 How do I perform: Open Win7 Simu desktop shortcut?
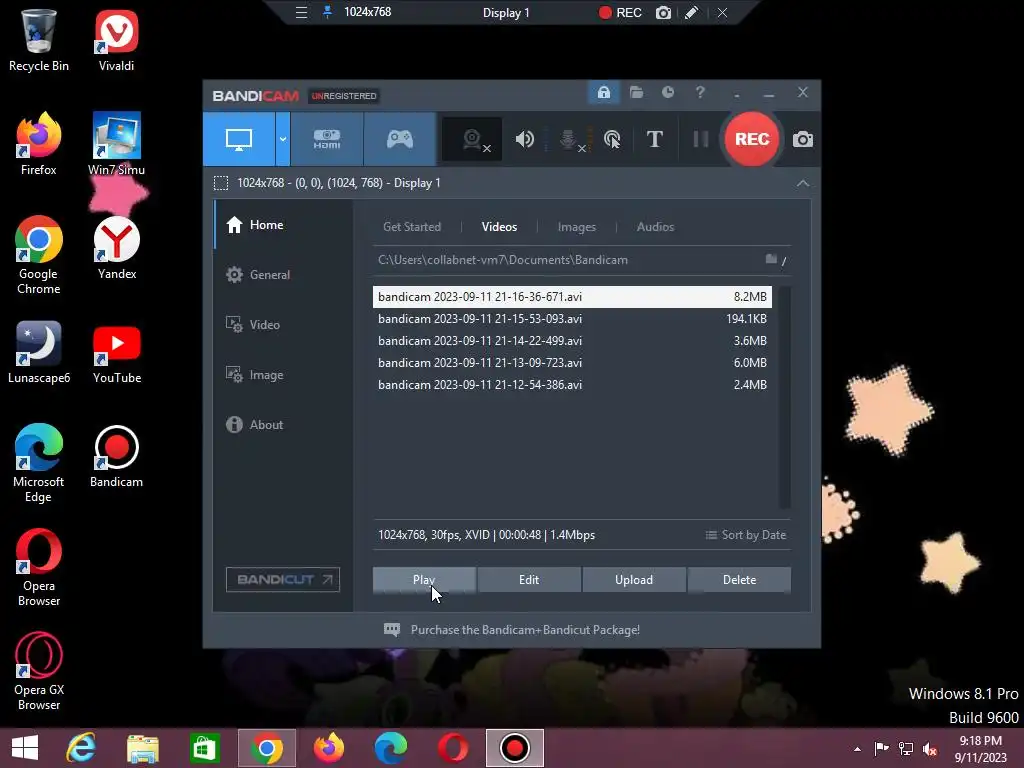(116, 144)
